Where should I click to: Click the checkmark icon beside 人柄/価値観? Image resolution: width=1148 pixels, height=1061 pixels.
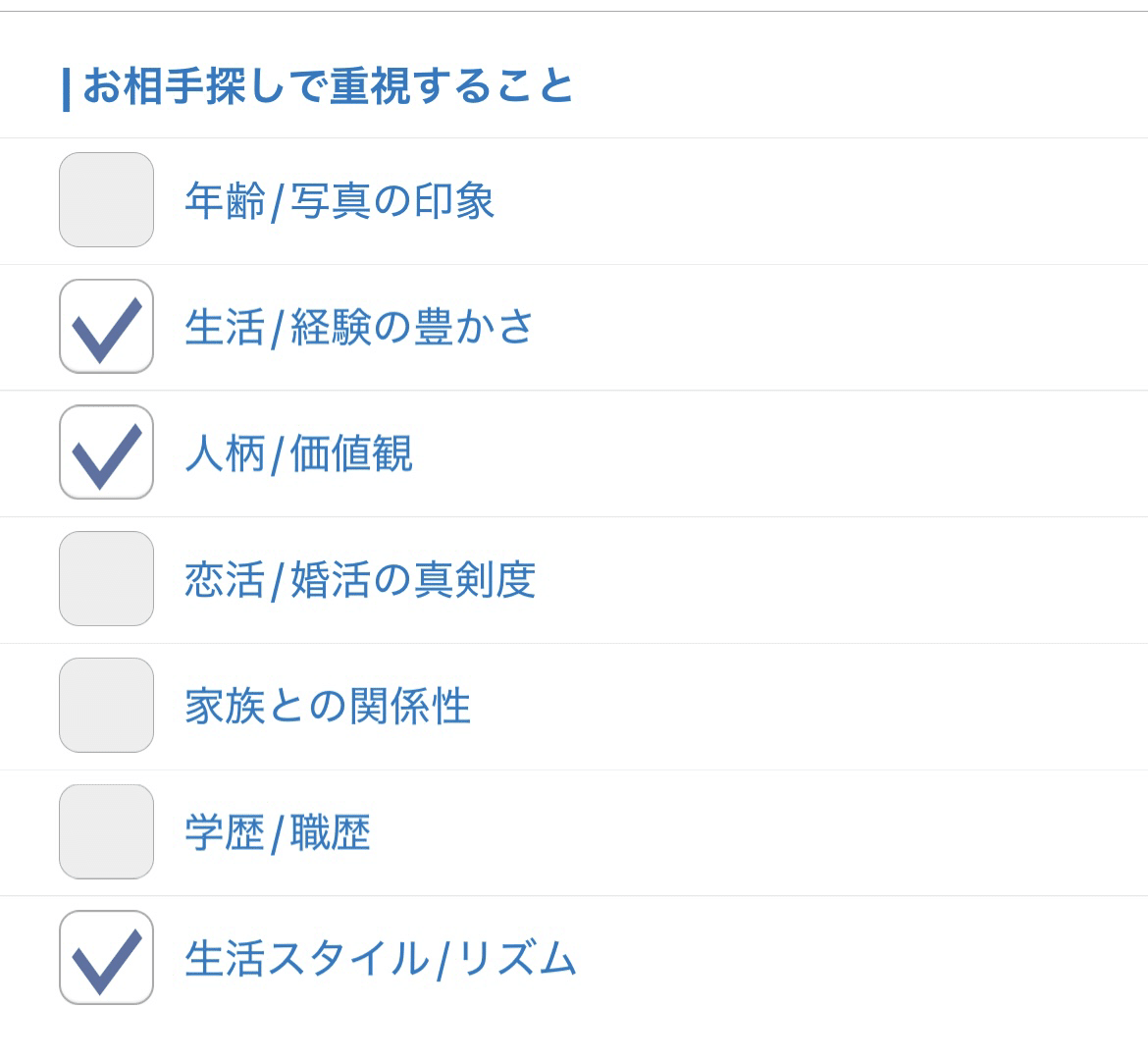coord(106,454)
